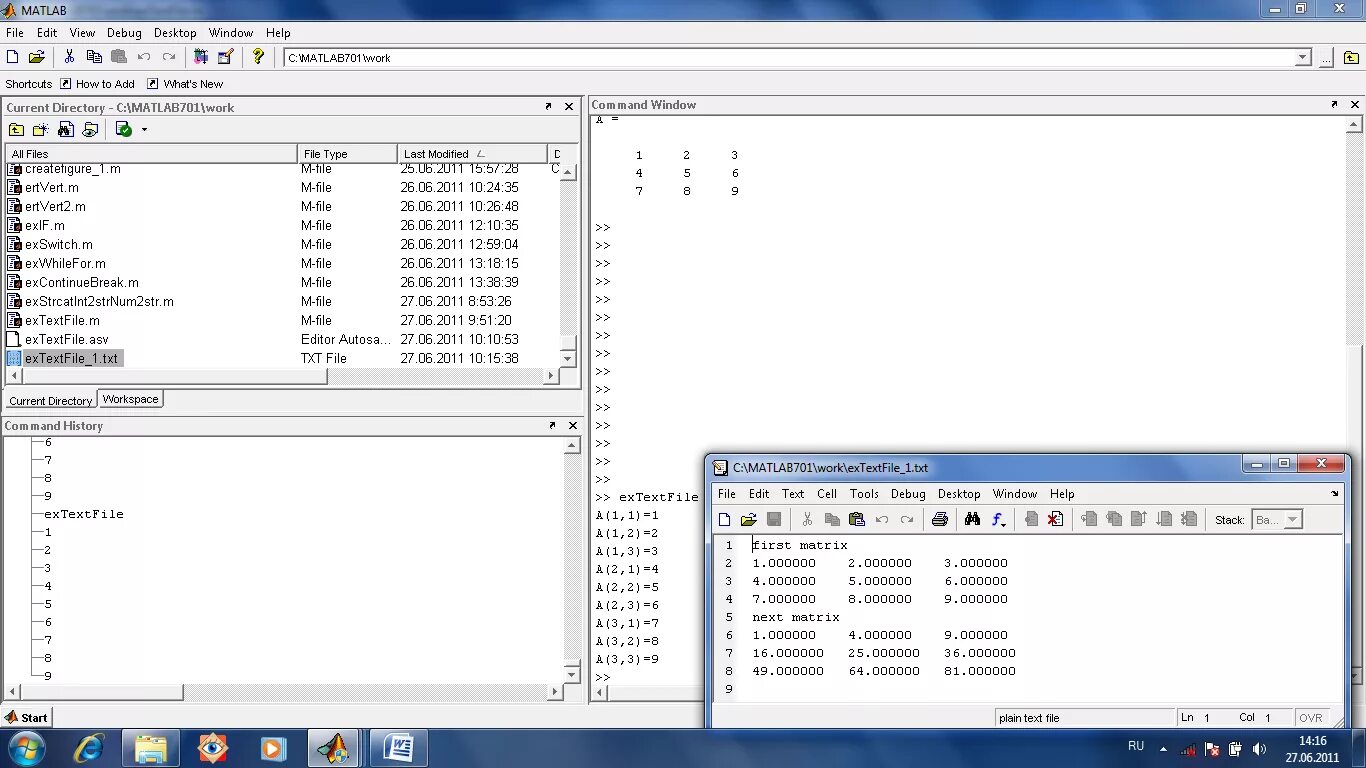Click Print icon in editor toolbar
The height and width of the screenshot is (768, 1366).
[x=939, y=519]
